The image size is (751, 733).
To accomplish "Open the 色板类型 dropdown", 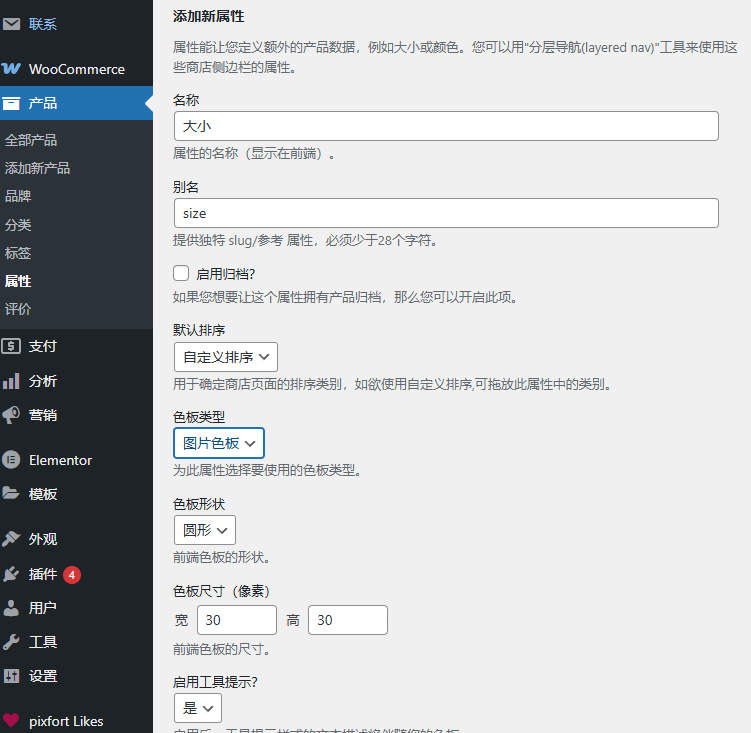I will pos(218,443).
